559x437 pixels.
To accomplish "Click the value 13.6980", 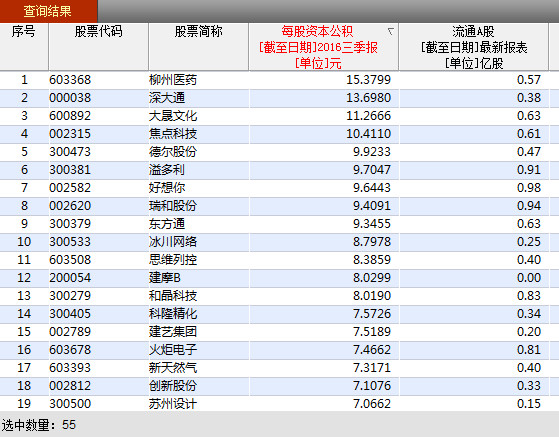I will [x=369, y=98].
